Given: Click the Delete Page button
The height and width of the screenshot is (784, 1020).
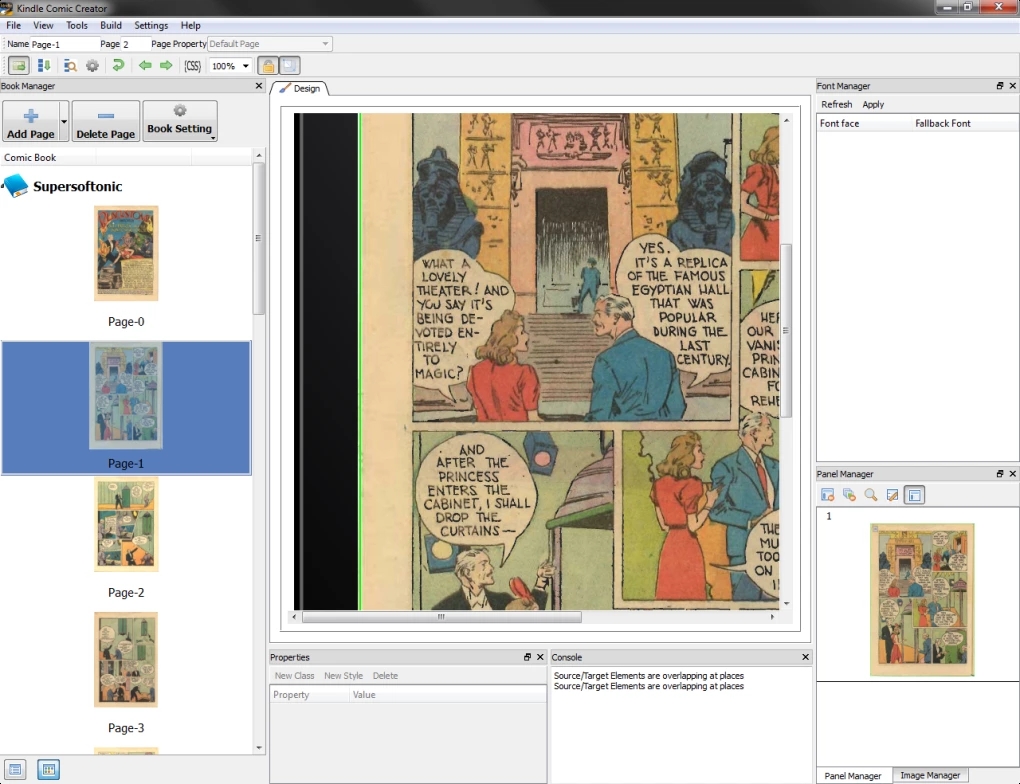Looking at the screenshot, I should tap(106, 121).
